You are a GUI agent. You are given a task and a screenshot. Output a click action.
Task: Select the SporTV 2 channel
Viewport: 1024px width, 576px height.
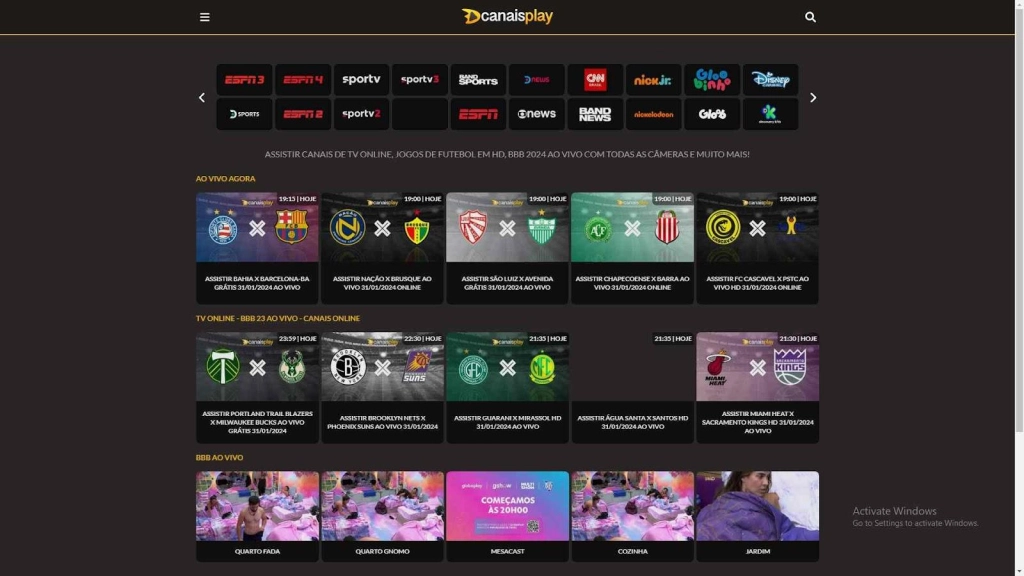(x=361, y=114)
